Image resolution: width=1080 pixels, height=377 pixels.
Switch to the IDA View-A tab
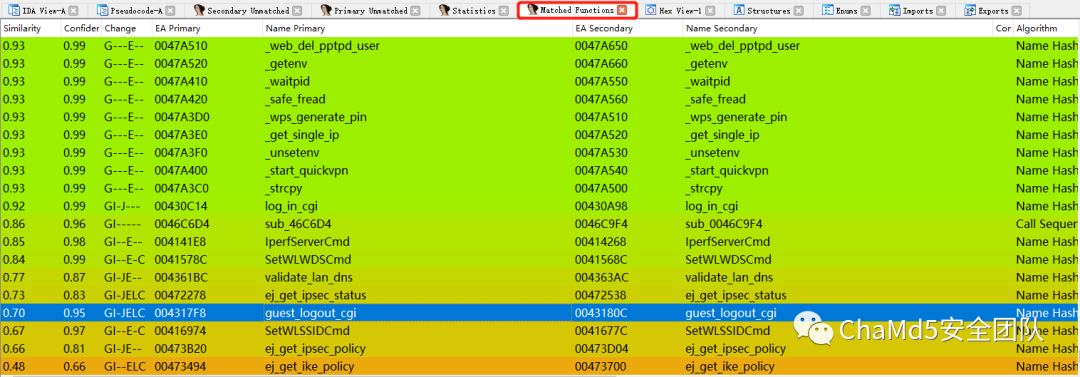pyautogui.click(x=43, y=10)
